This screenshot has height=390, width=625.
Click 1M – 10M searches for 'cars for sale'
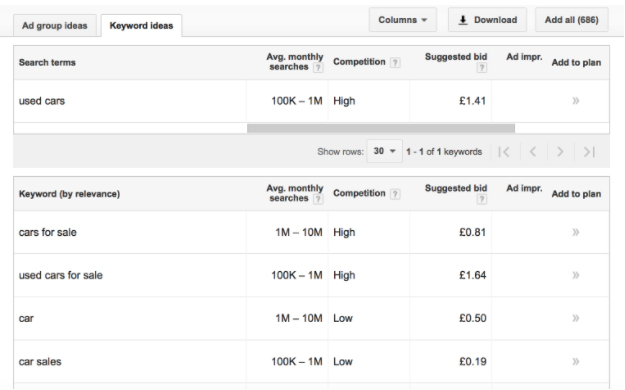coord(299,232)
